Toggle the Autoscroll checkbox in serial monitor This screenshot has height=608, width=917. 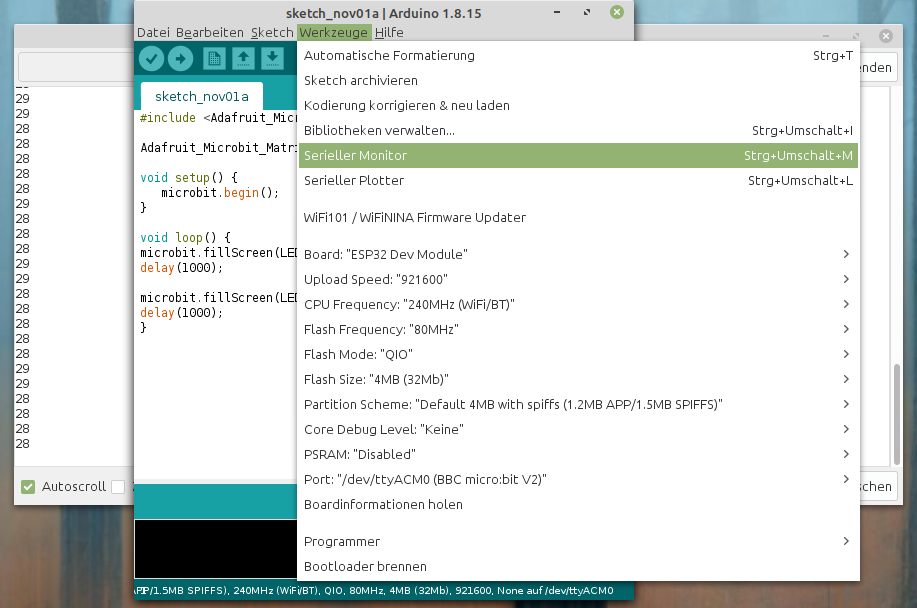[28, 486]
